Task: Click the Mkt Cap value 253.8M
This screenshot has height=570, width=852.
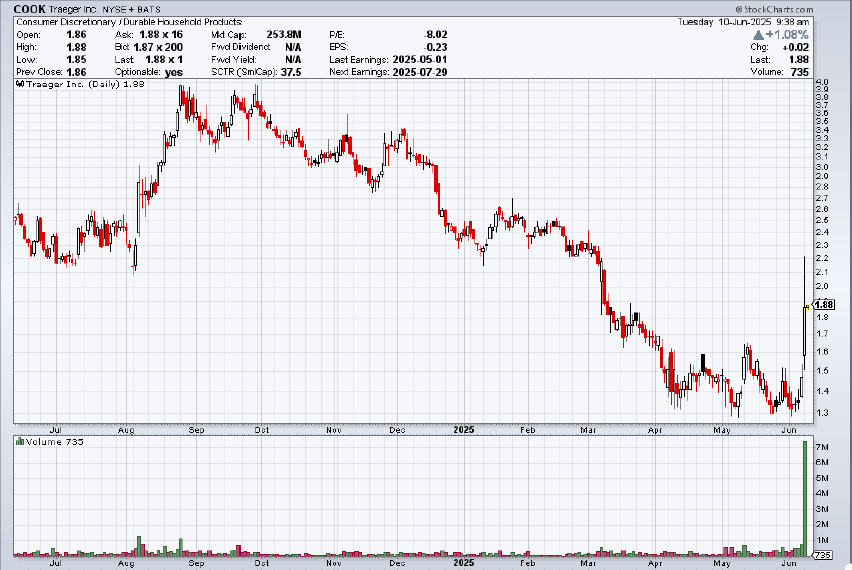Action: click(284, 34)
